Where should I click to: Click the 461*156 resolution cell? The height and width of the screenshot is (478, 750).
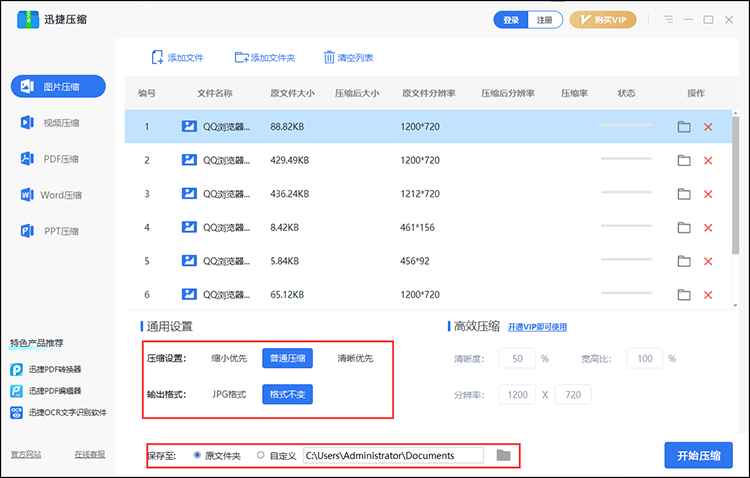418,227
